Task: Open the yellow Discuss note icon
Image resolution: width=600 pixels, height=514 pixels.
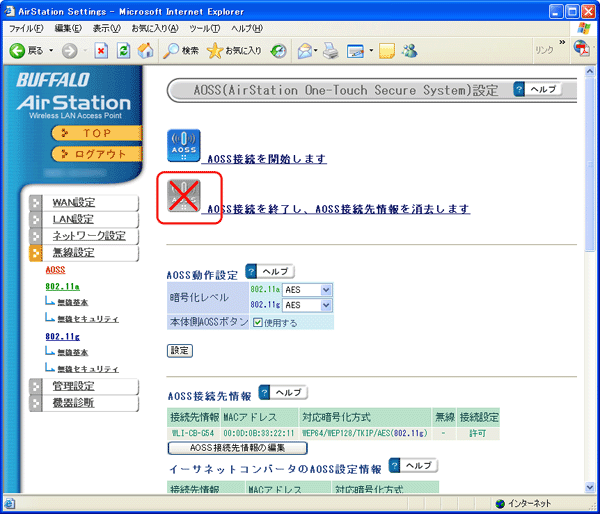Action: click(387, 51)
